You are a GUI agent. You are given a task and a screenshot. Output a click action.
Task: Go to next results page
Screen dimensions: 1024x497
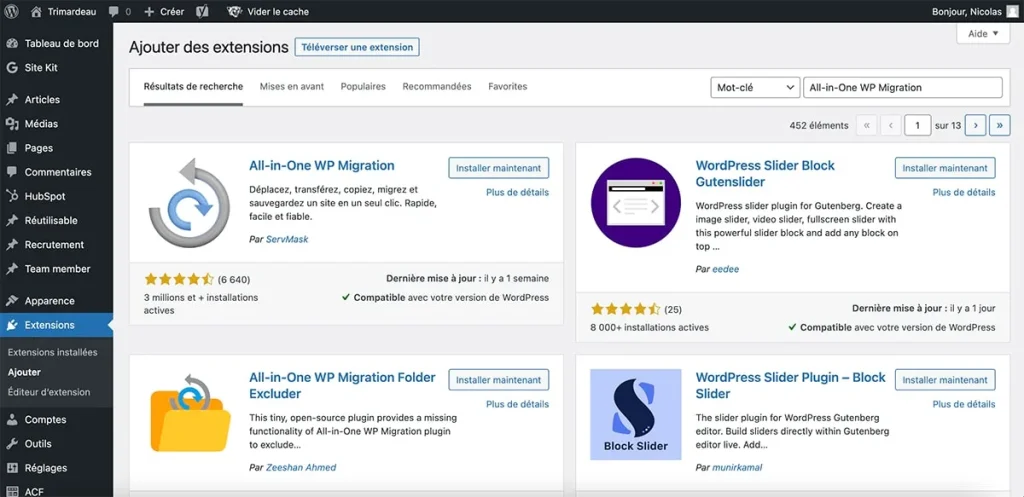tap(975, 125)
